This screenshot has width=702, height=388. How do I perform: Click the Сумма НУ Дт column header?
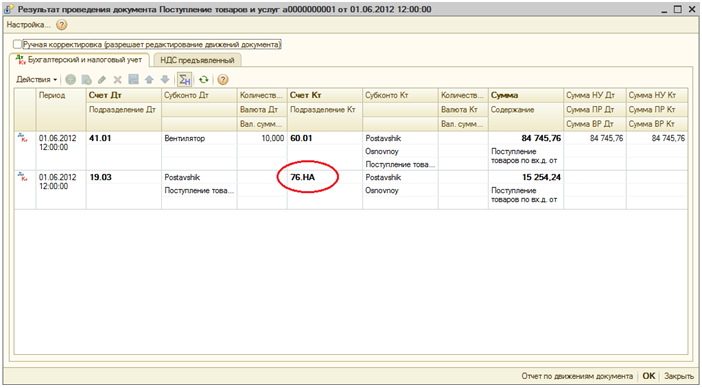(595, 95)
